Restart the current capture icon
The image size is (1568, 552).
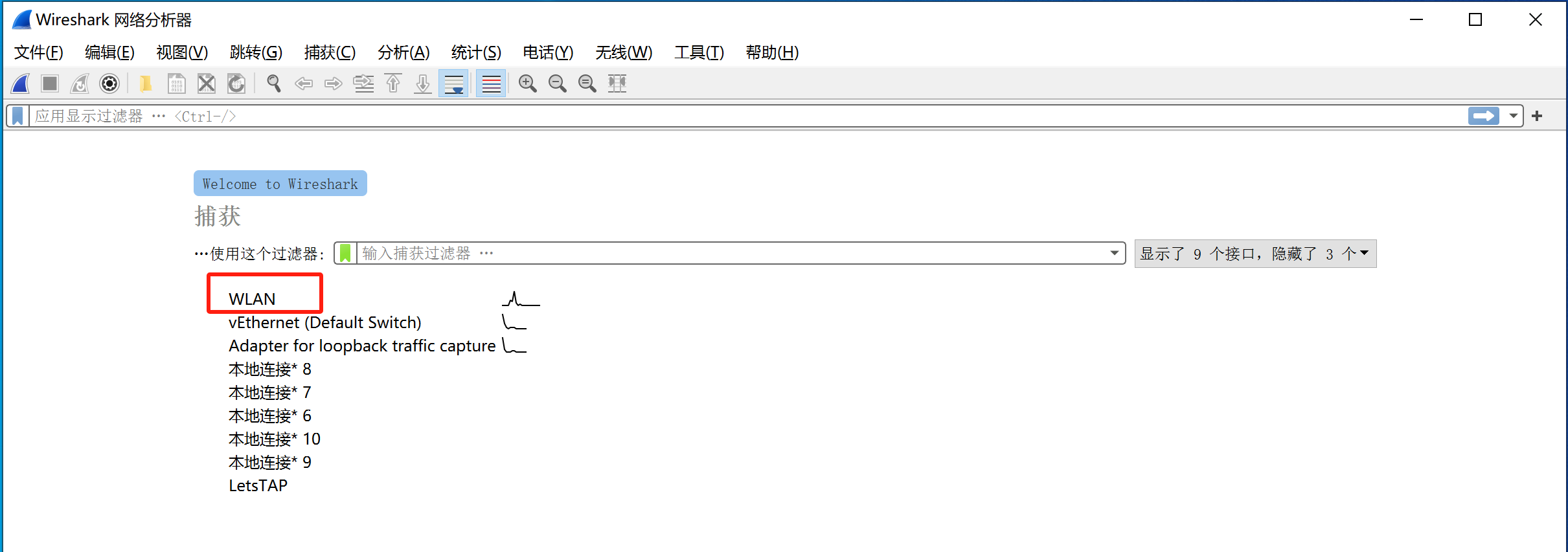pos(80,83)
